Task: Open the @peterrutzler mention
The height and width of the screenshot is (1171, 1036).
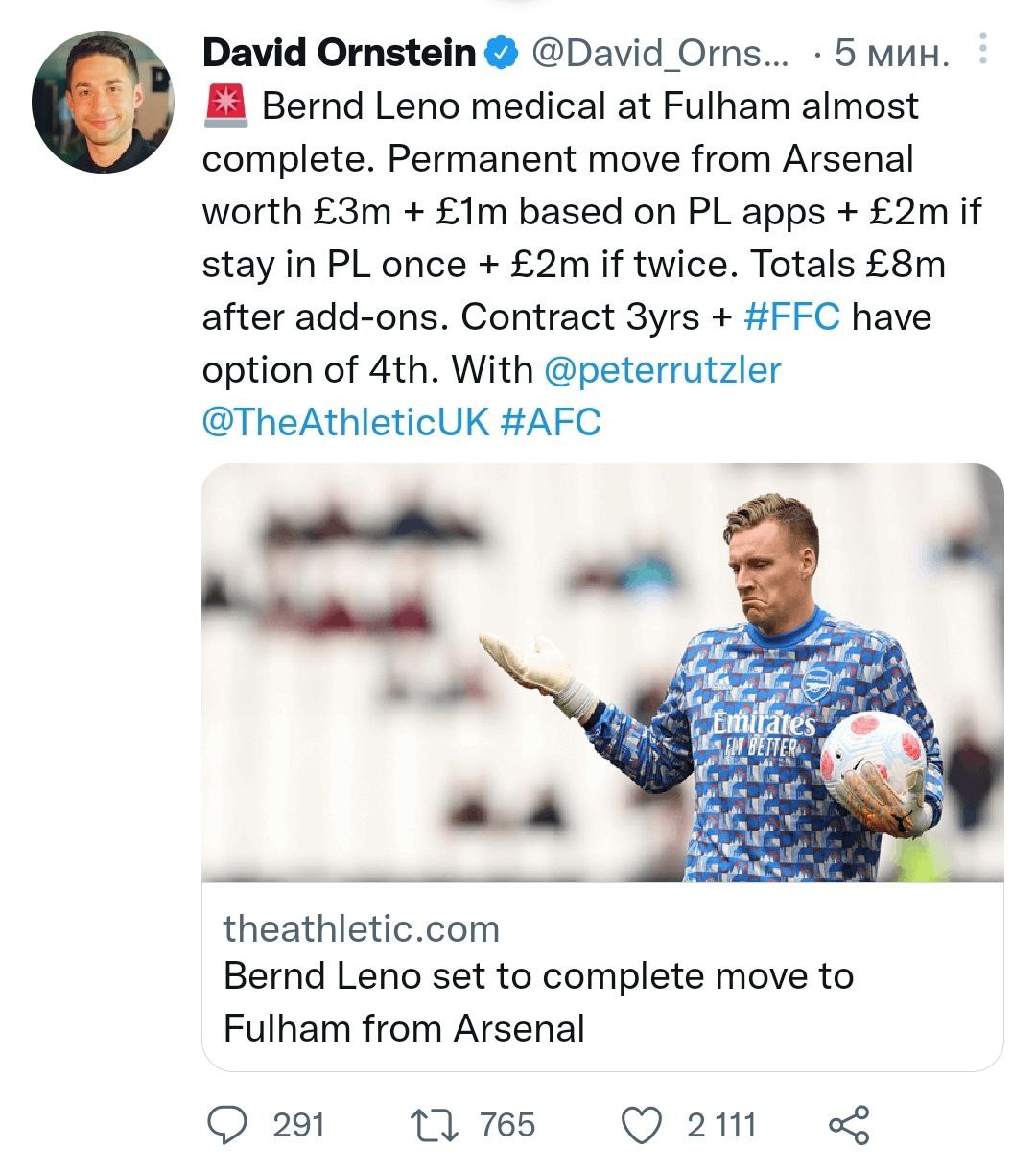Action: coord(662,369)
